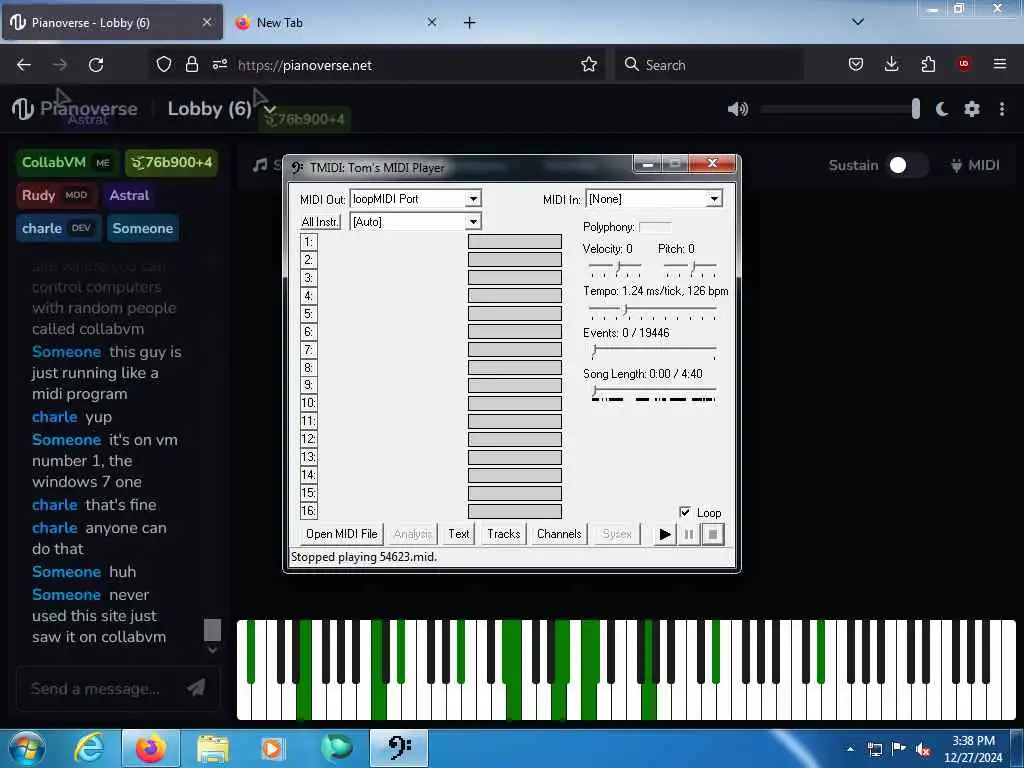The width and height of the screenshot is (1024, 768).
Task: Toggle channel 8 button
Action: point(308,368)
